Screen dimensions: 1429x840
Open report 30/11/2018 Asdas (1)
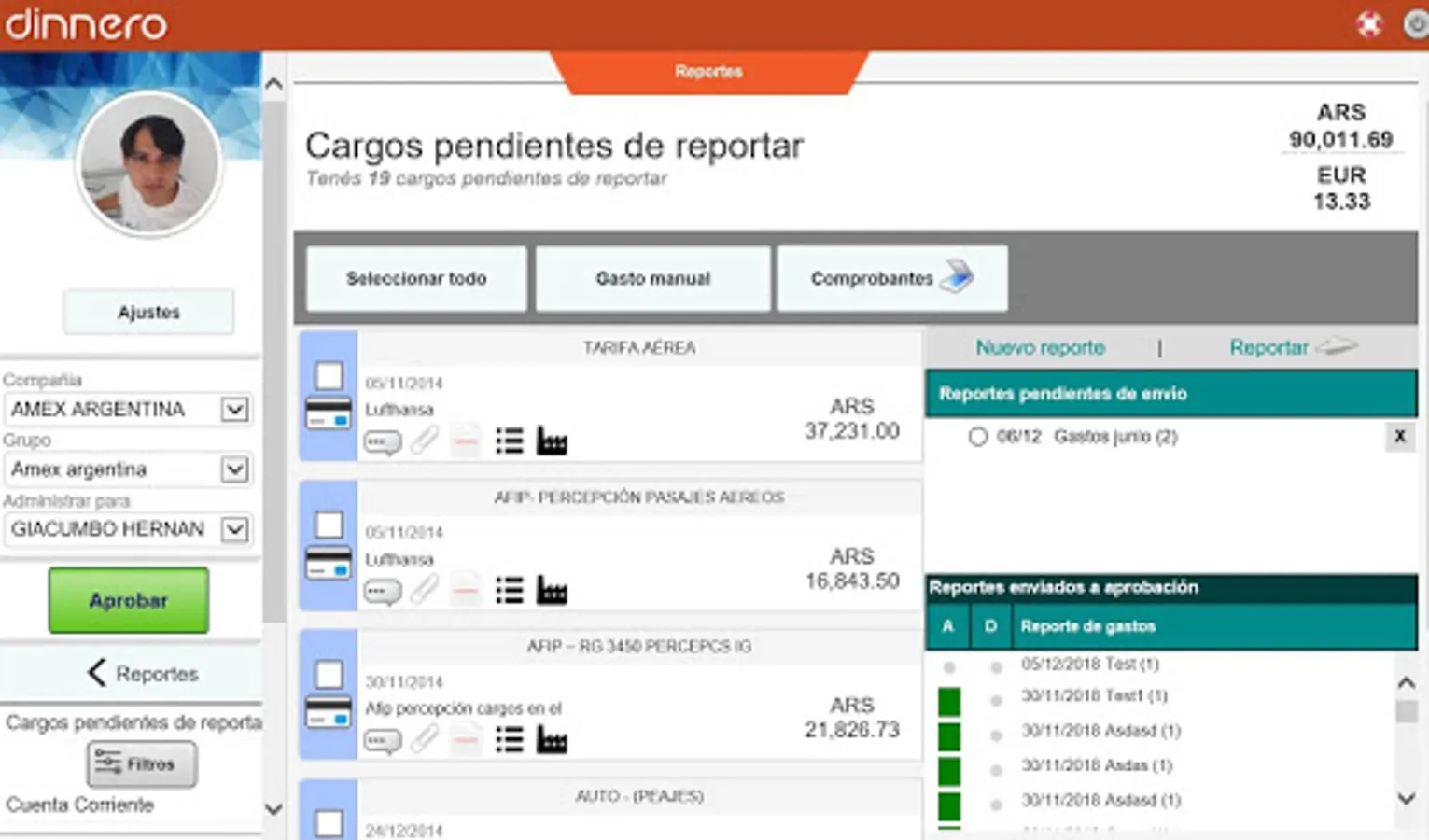point(1097,765)
